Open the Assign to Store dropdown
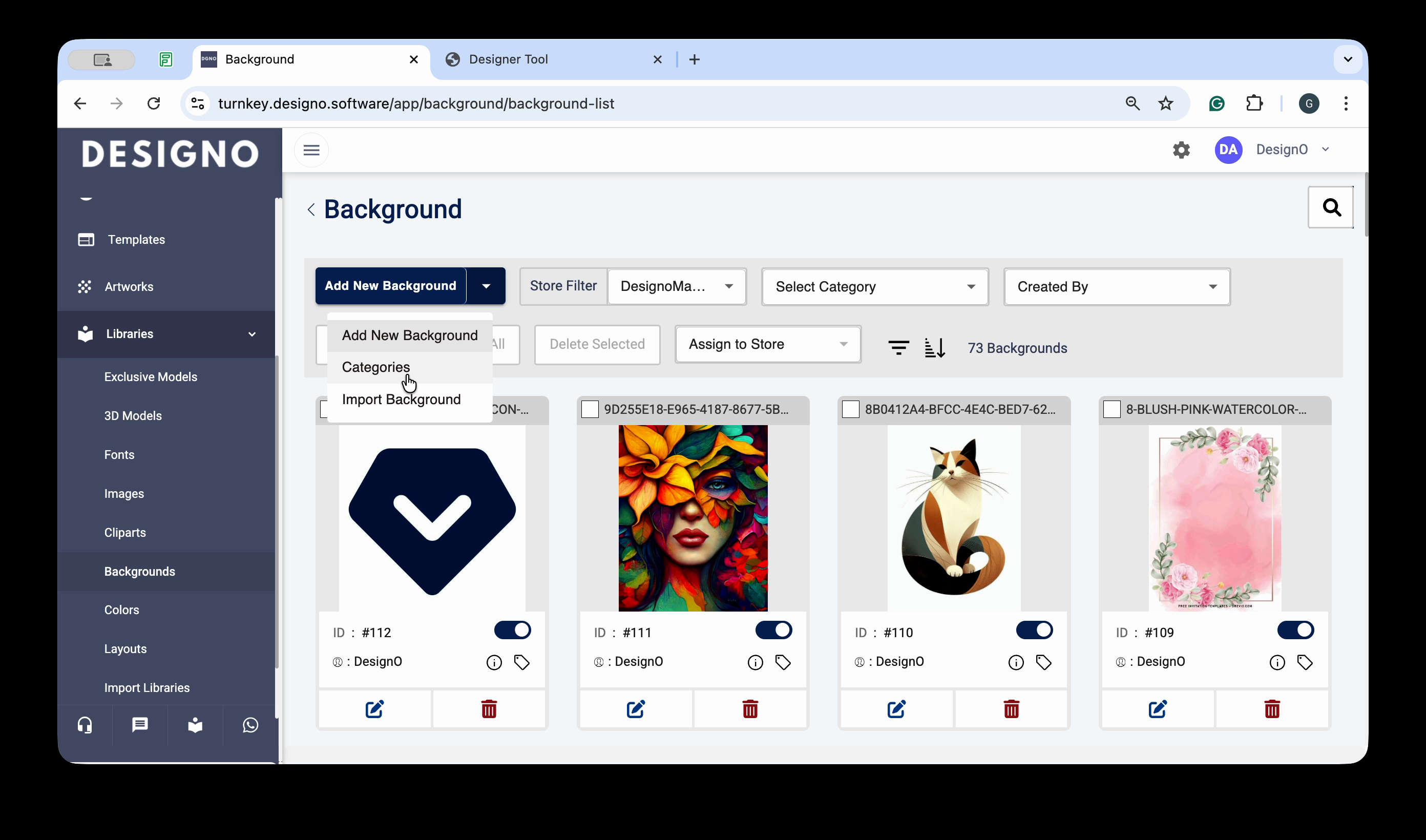Screen dimensions: 1426x840 click(767, 344)
